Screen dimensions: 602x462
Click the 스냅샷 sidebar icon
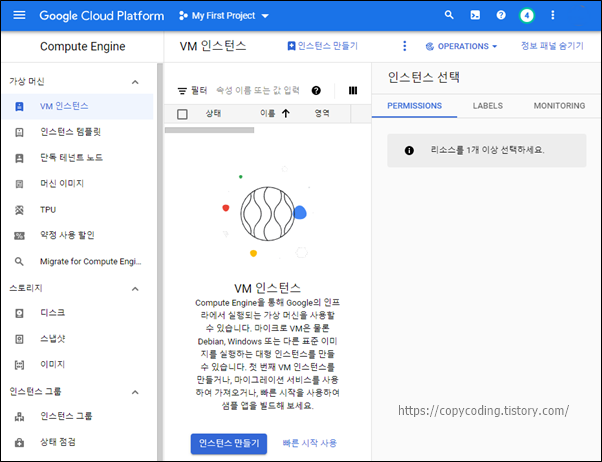click(x=19, y=339)
